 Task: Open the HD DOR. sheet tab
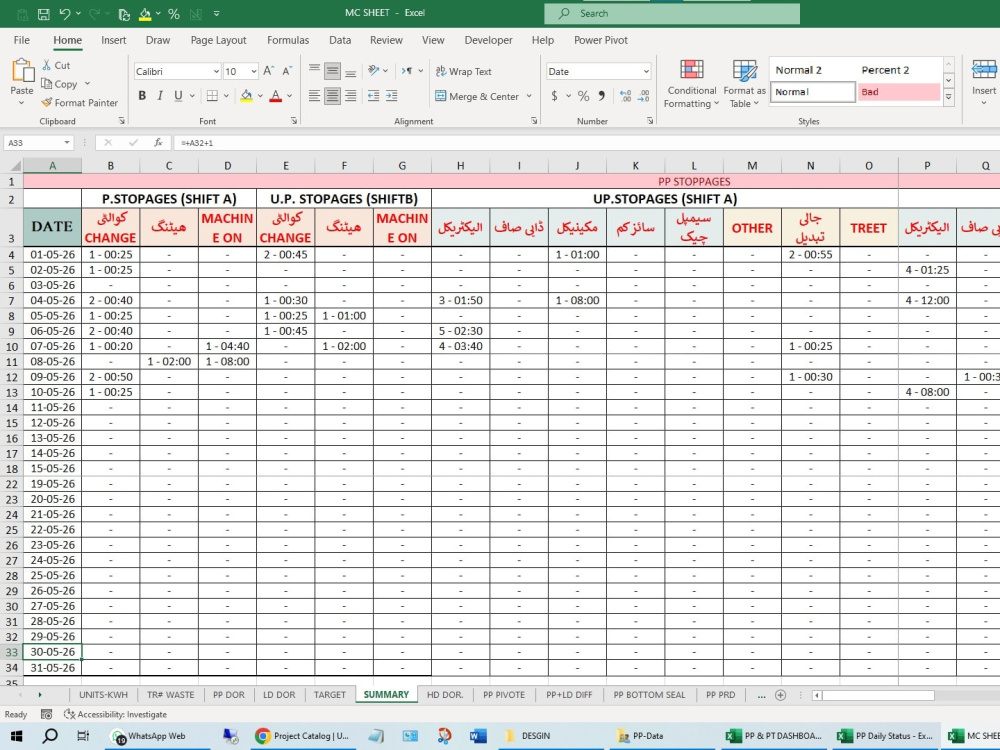coord(445,695)
